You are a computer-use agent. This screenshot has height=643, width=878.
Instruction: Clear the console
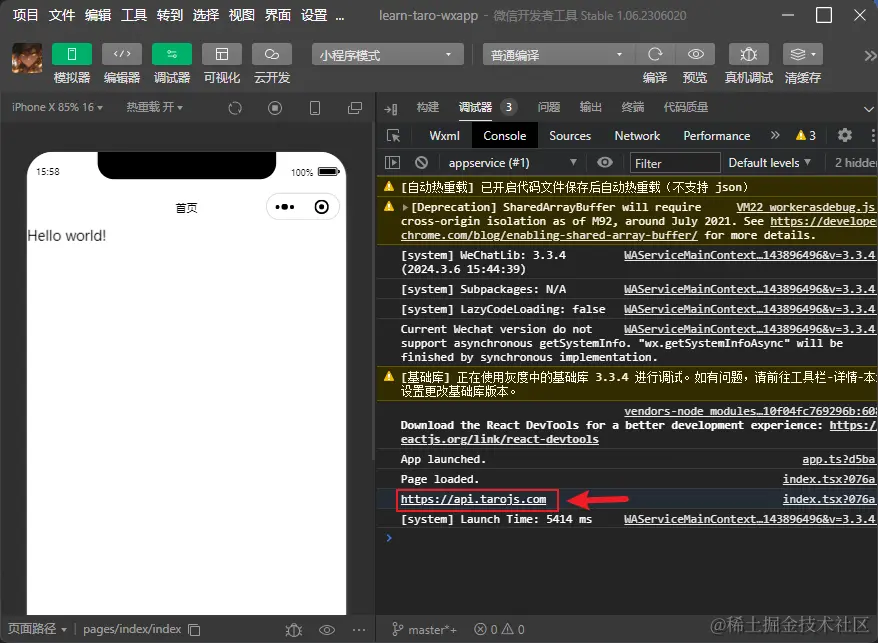pyautogui.click(x=422, y=162)
